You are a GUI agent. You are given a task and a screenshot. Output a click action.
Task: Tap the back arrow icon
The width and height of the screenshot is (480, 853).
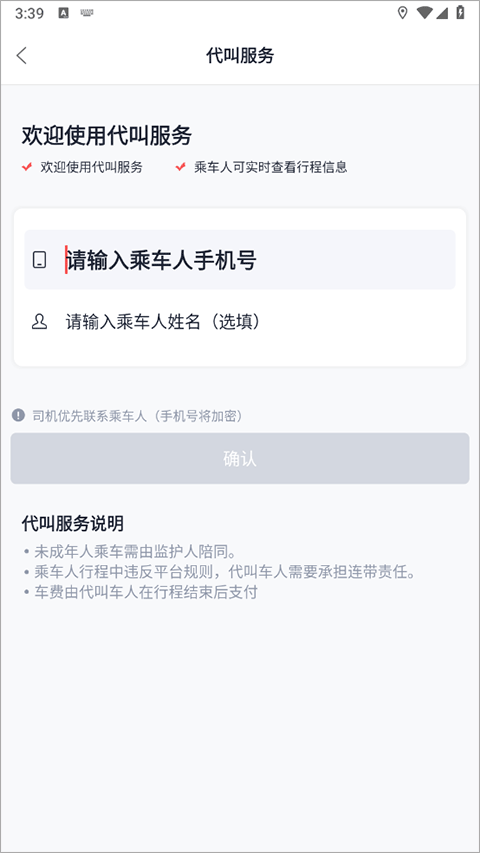(x=21, y=55)
